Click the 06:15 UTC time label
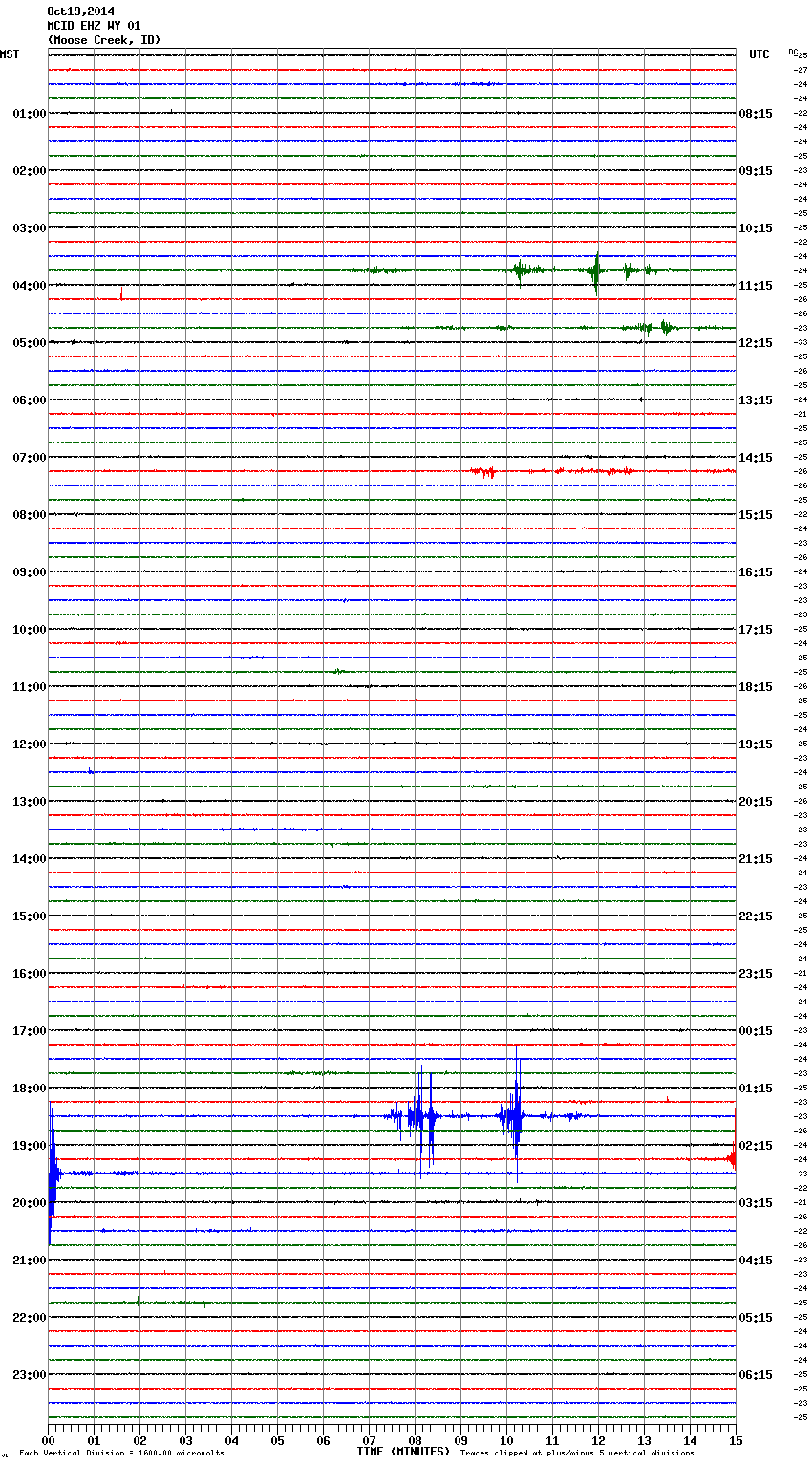Screen dimensions: 812x1466 tap(756, 1375)
